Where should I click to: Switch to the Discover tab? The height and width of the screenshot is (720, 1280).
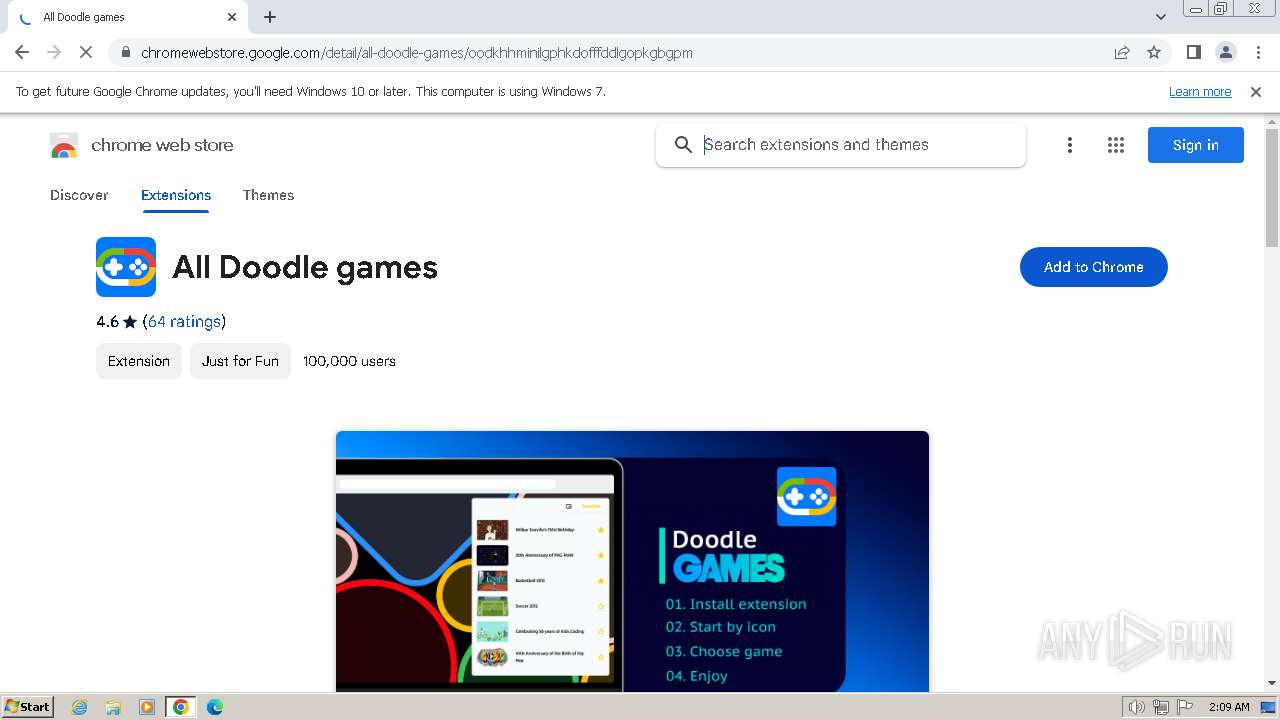click(x=79, y=195)
